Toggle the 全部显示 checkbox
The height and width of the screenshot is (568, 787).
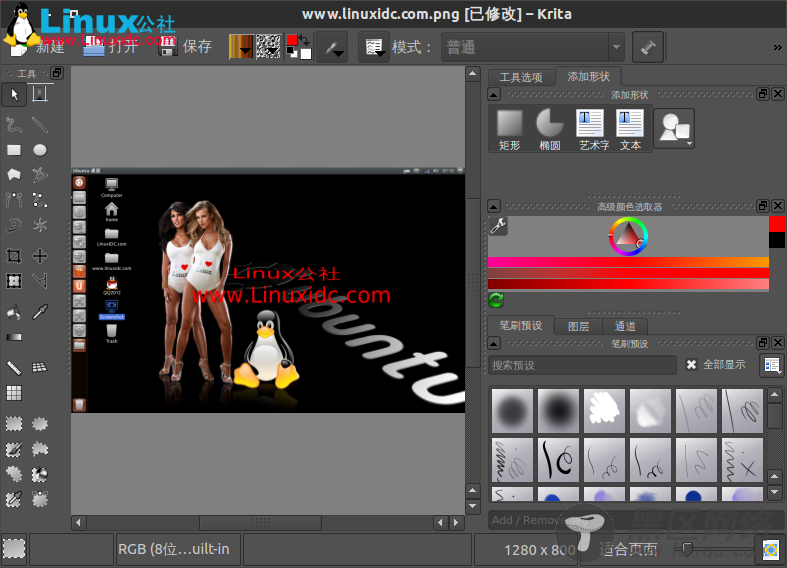[x=691, y=365]
